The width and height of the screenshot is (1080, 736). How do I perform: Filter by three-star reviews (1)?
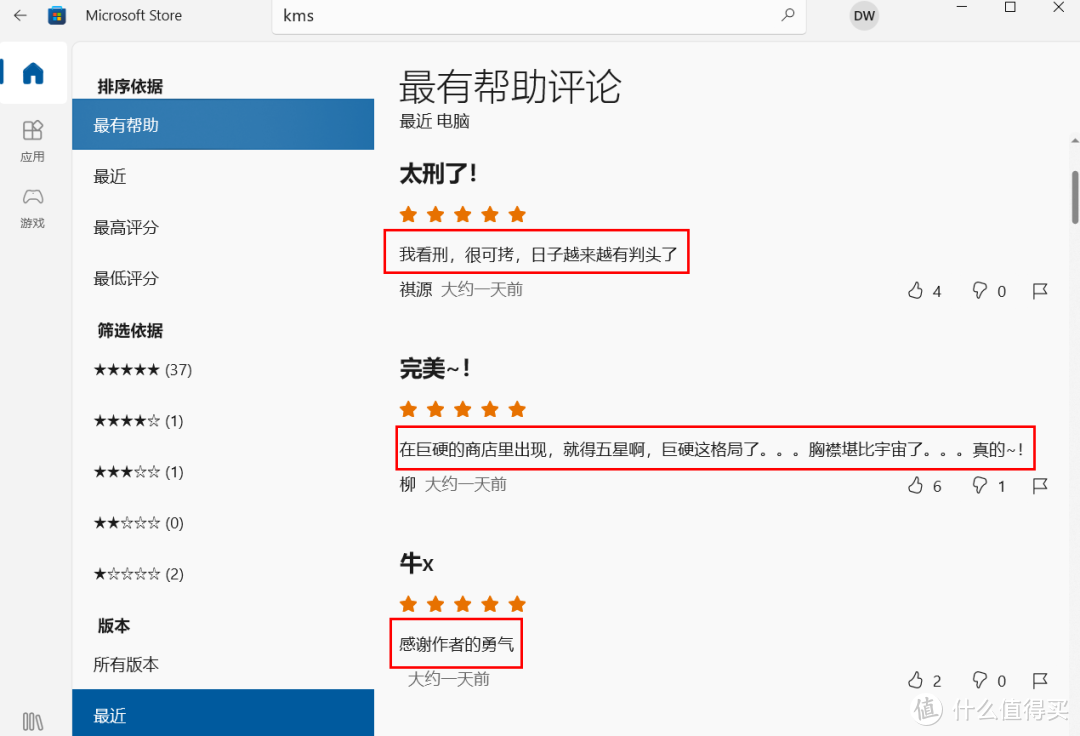138,472
